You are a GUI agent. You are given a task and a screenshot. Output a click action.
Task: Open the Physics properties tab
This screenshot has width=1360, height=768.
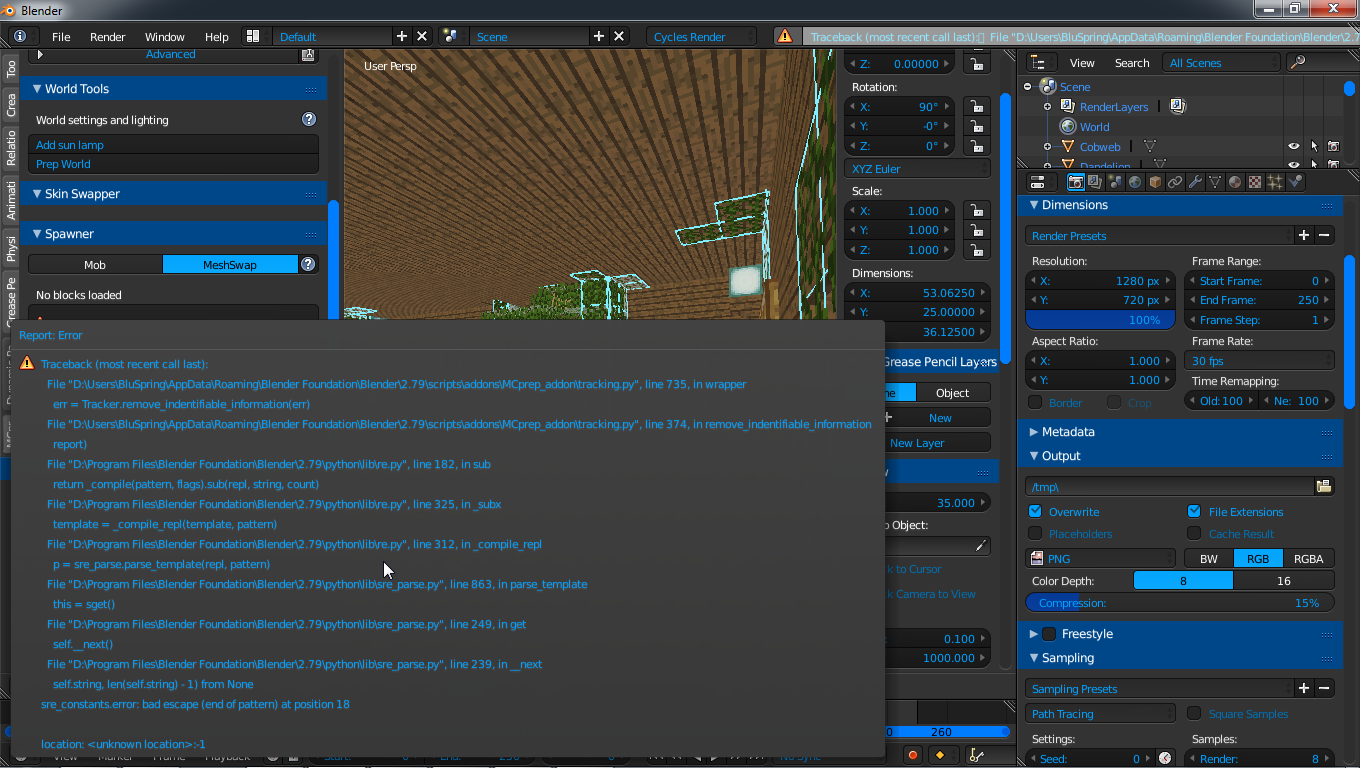point(1295,182)
